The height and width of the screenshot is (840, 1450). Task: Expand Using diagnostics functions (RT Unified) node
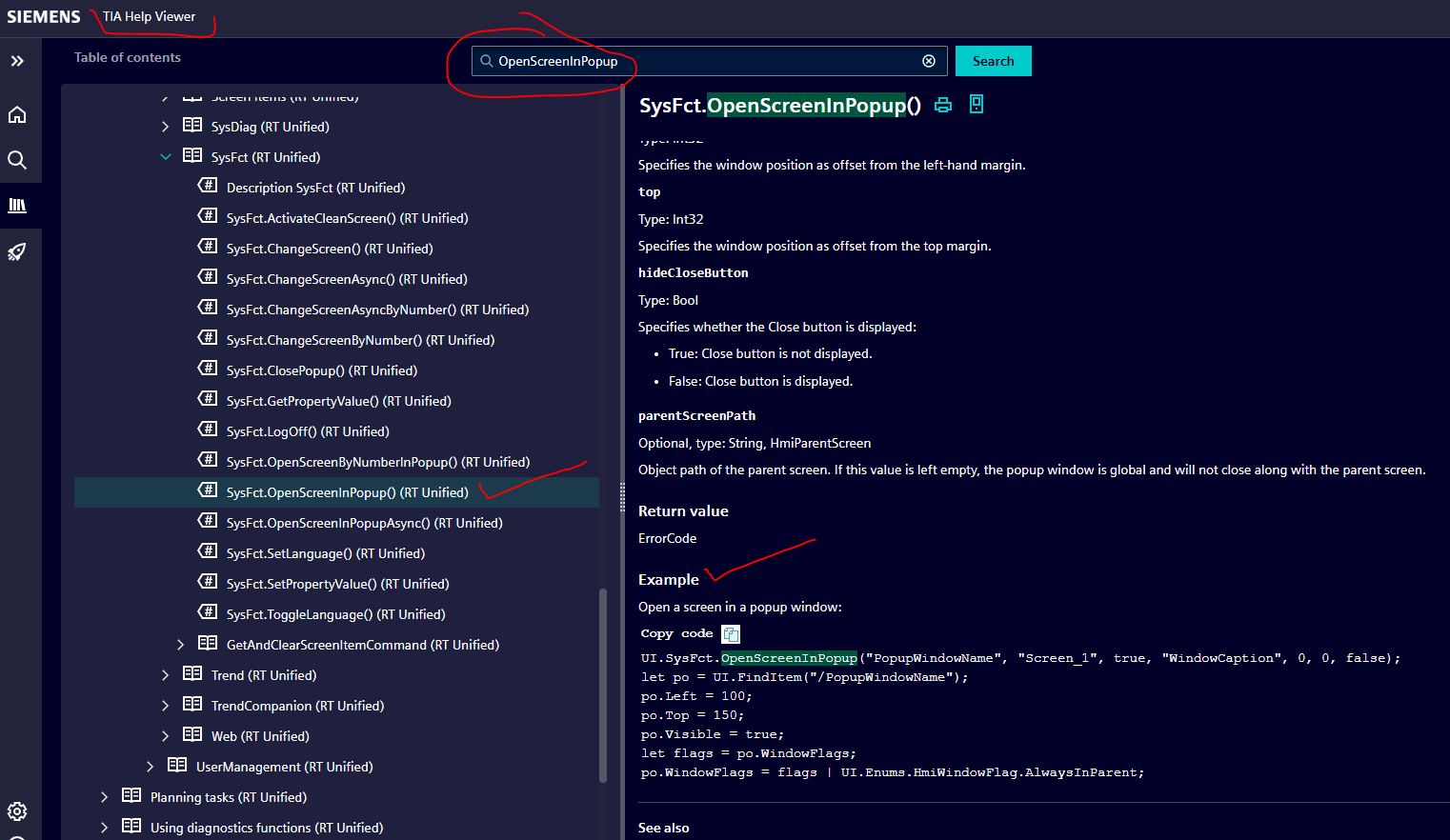pos(104,828)
